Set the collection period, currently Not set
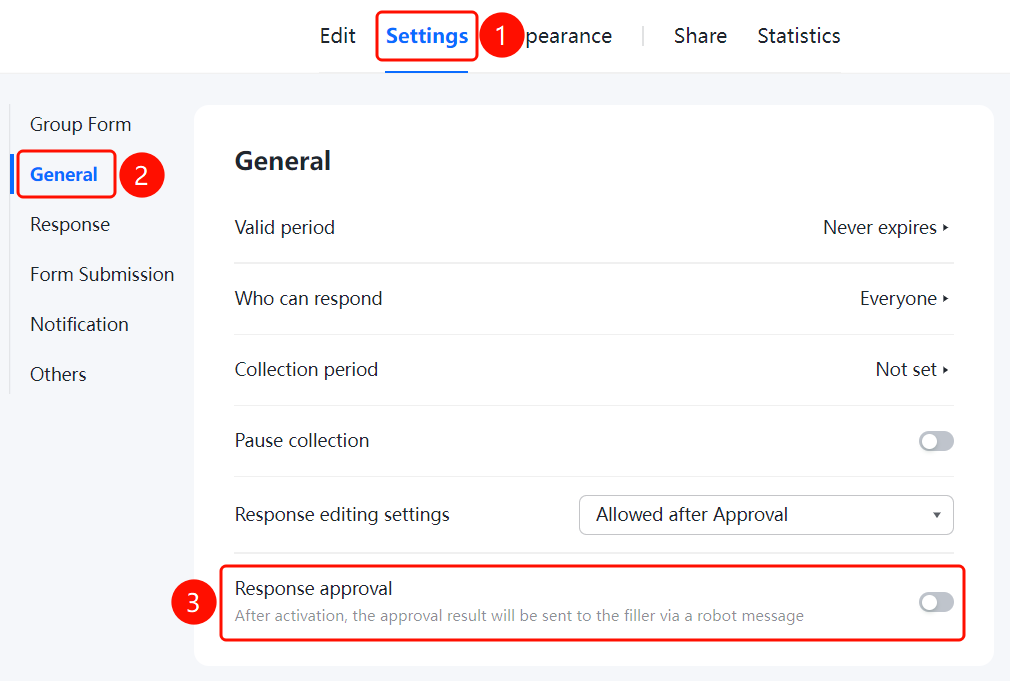 pyautogui.click(x=912, y=369)
